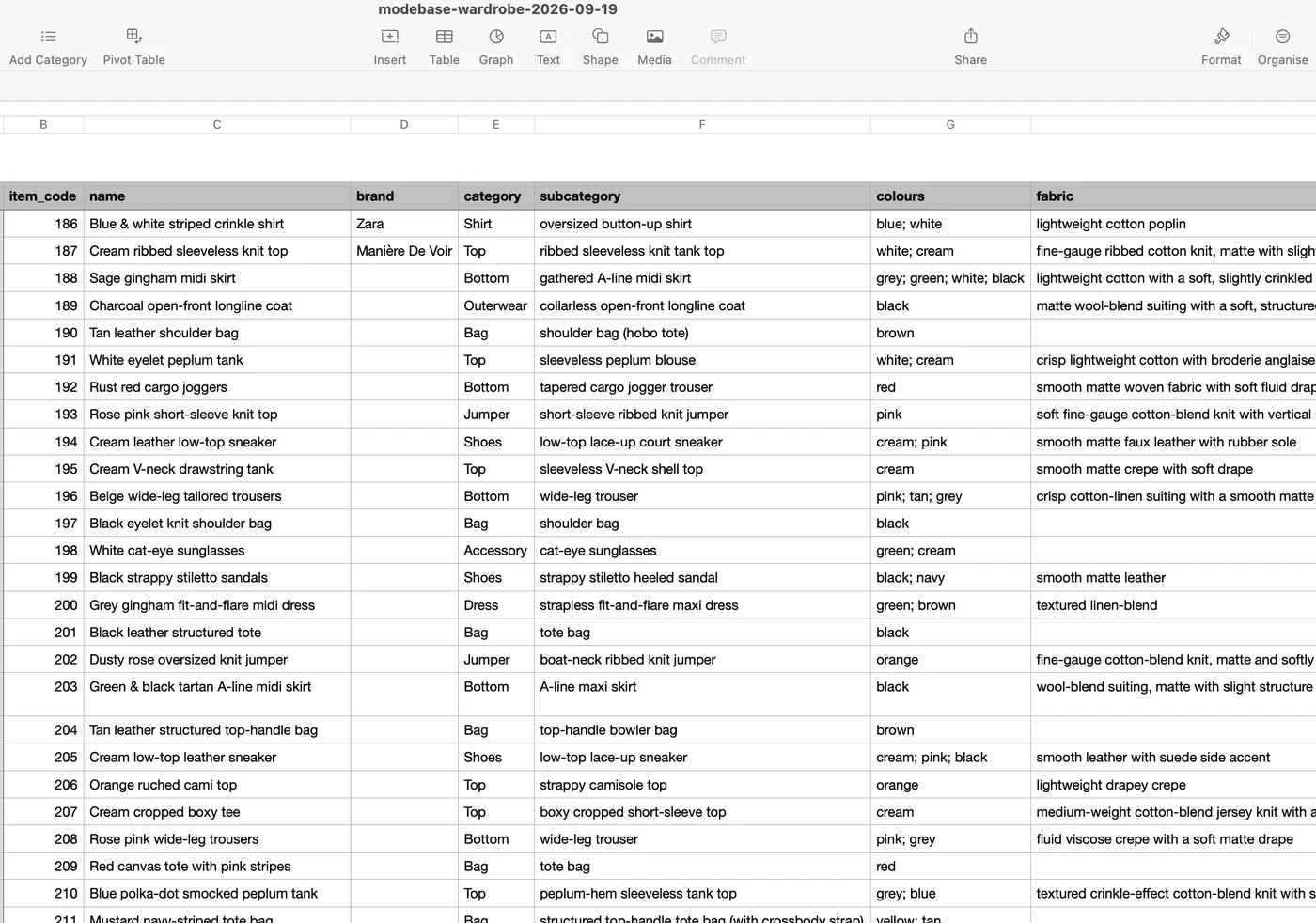Select colours cell 'grey; green; white; black'
Image resolution: width=1316 pixels, height=923 pixels.
(950, 278)
